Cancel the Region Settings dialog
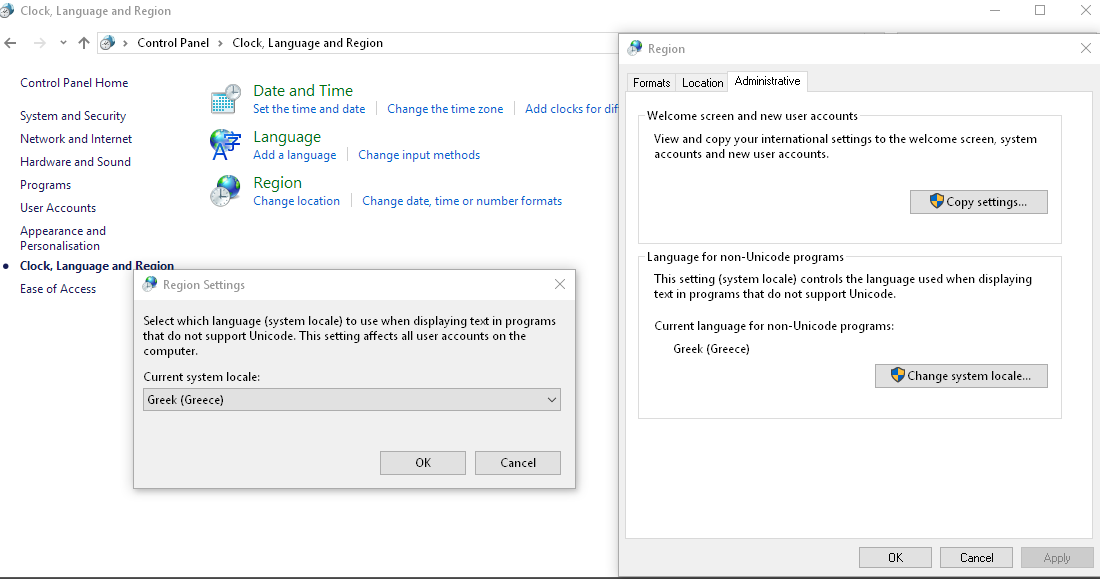Viewport: 1100px width, 579px height. tap(518, 462)
